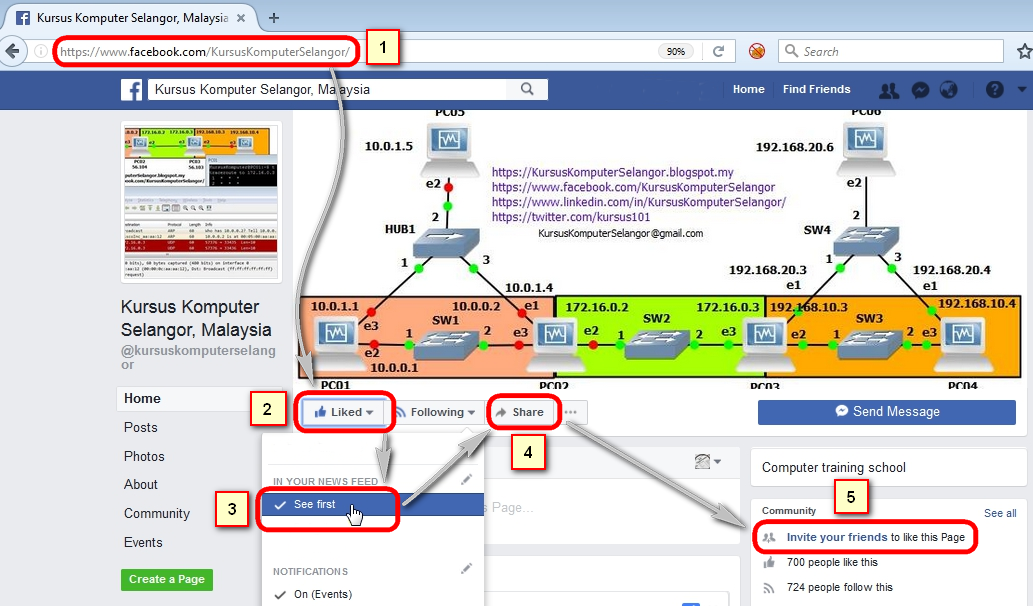Open the site information icon in address bar
1033x606 pixels.
40,51
